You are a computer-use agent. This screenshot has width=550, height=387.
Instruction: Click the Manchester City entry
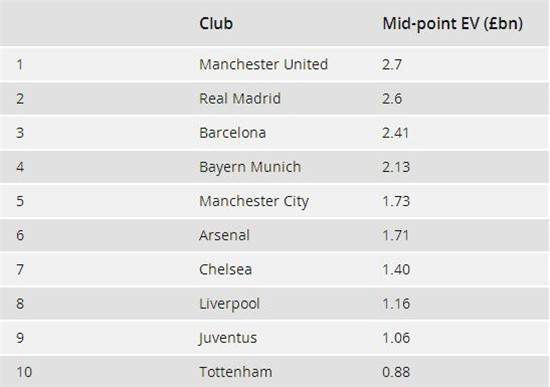pos(254,201)
